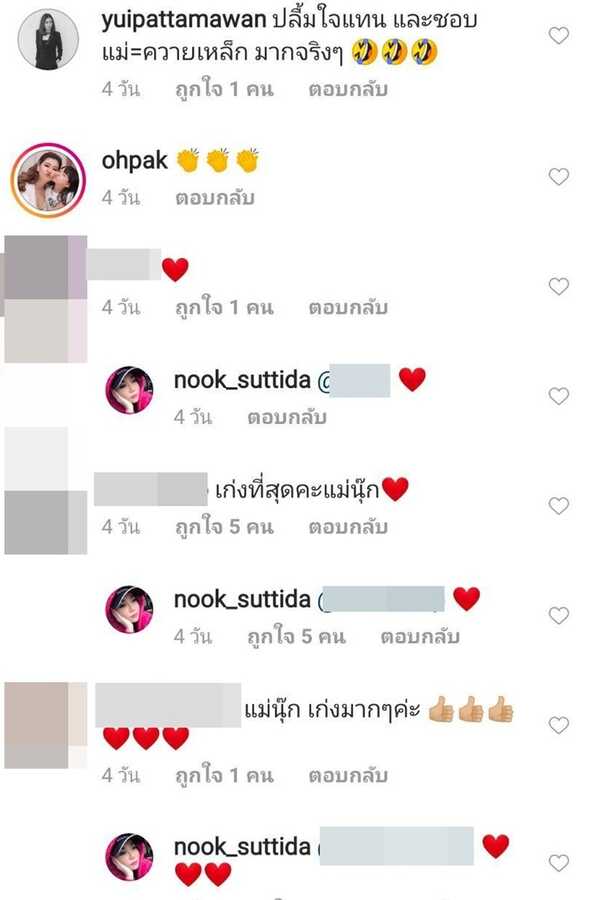600x900 pixels.
Task: Open the yuipattamawan username link
Action: tap(184, 21)
